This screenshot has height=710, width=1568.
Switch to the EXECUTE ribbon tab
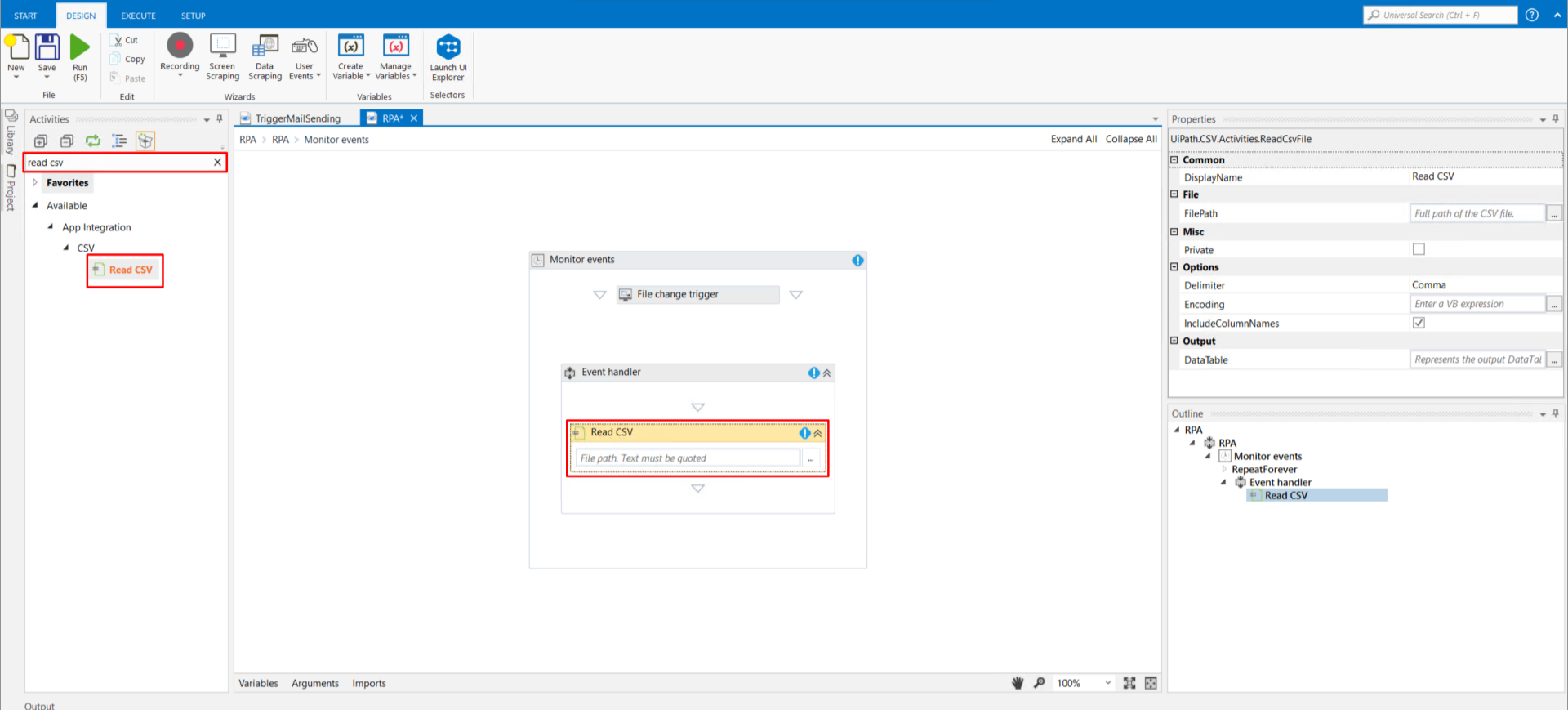tap(138, 16)
